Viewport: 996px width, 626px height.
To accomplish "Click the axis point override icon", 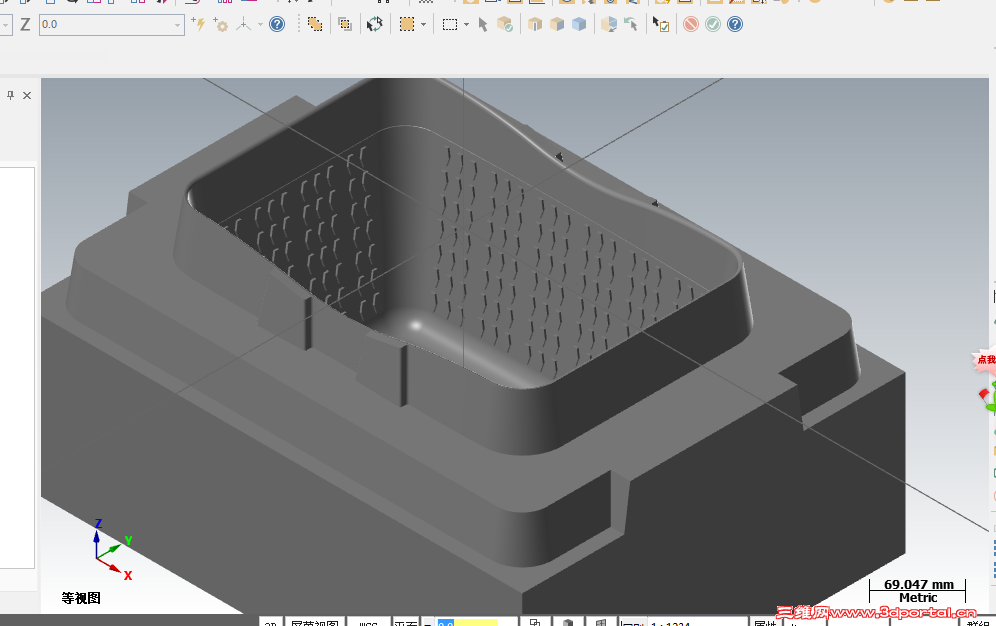I will 244,25.
